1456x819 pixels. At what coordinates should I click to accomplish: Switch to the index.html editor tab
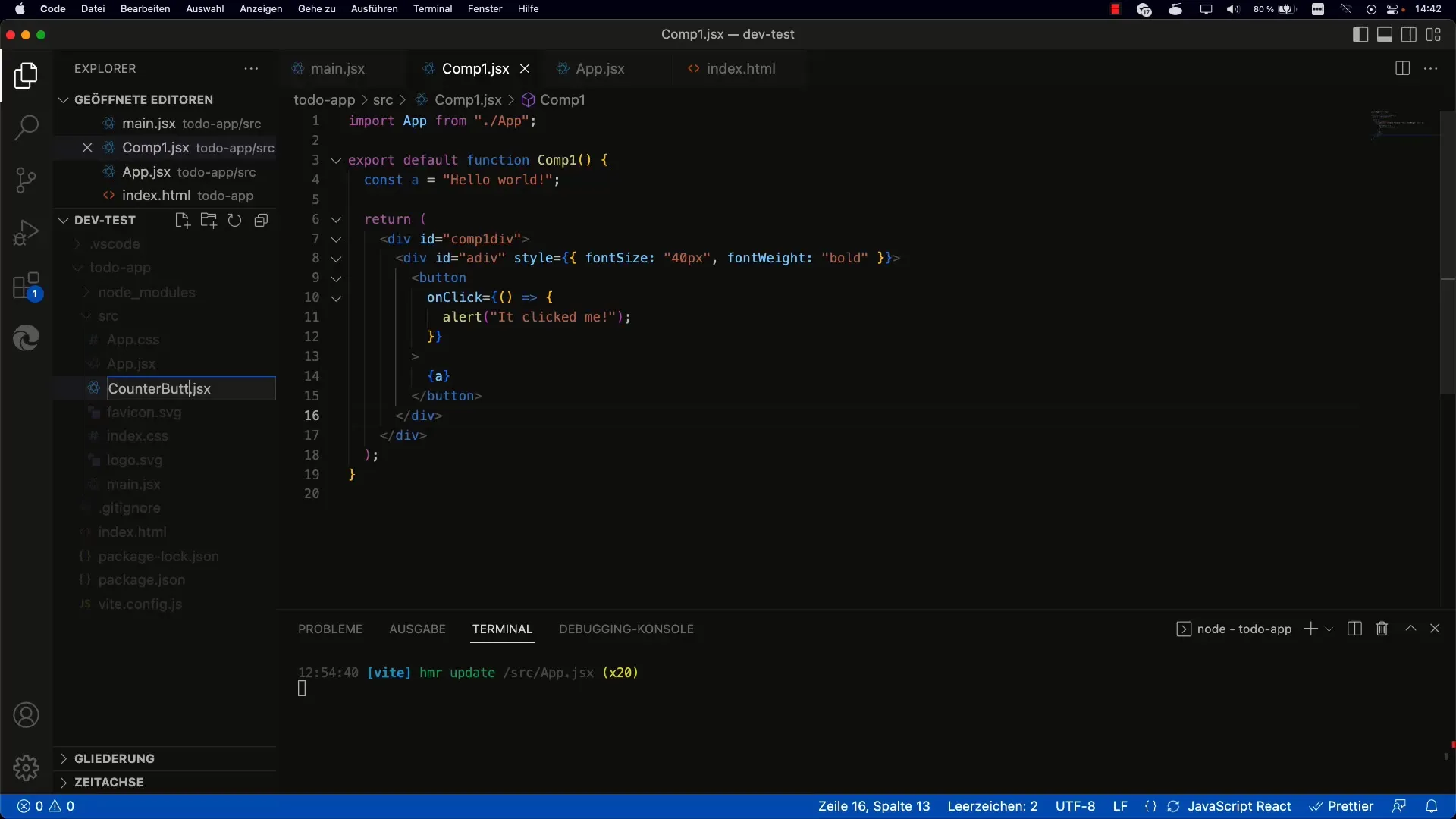coord(740,69)
